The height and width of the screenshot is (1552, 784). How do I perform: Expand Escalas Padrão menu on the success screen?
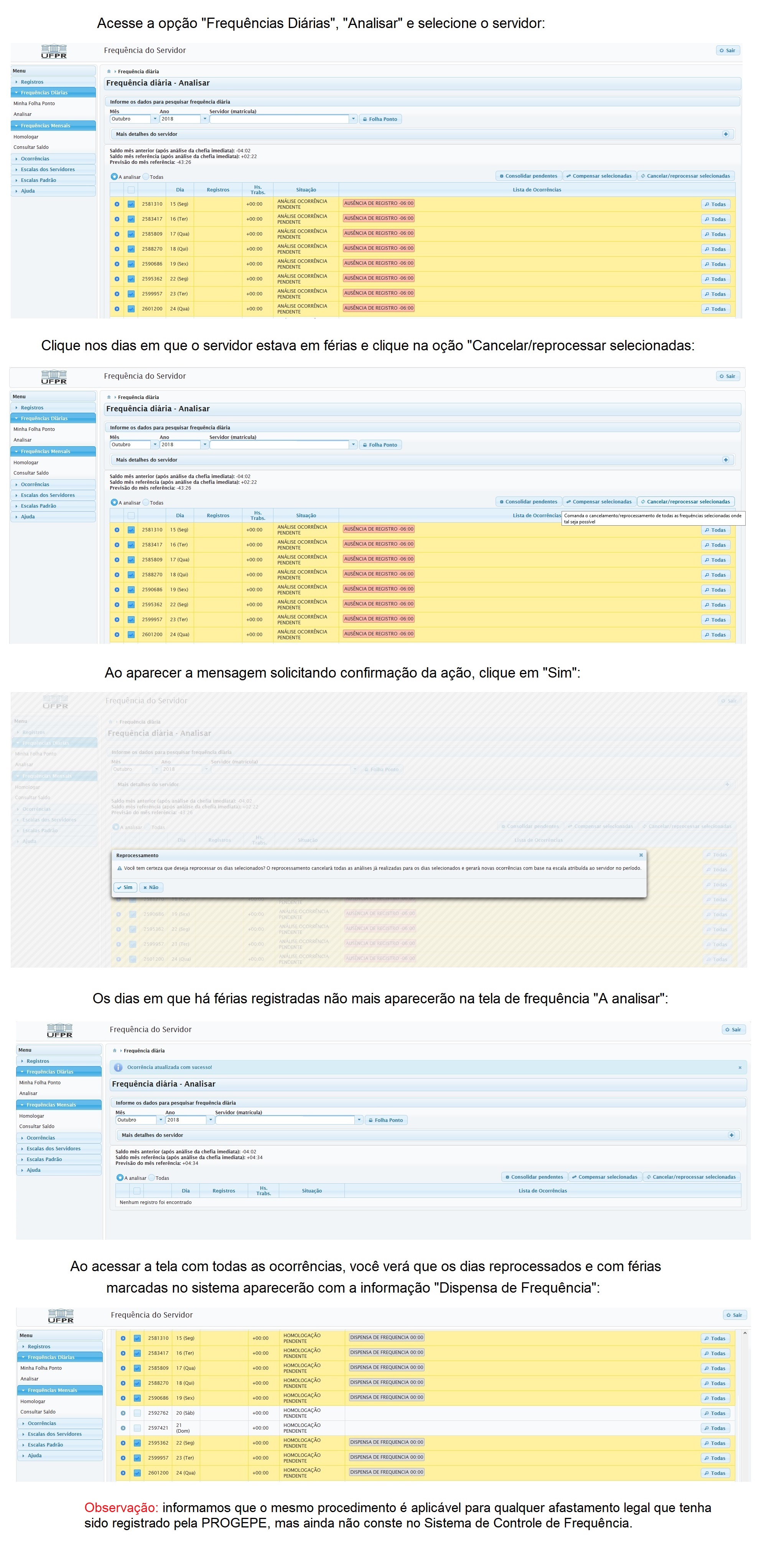point(58,1159)
